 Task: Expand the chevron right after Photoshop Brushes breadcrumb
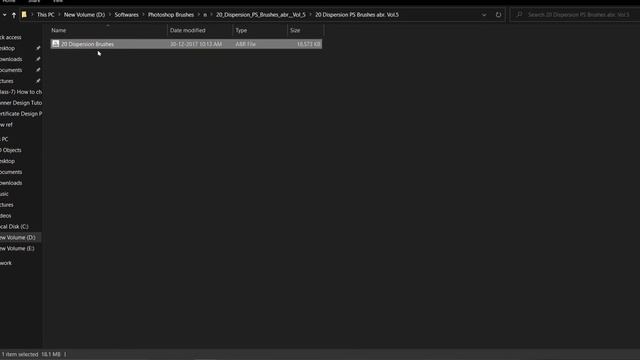pos(198,15)
